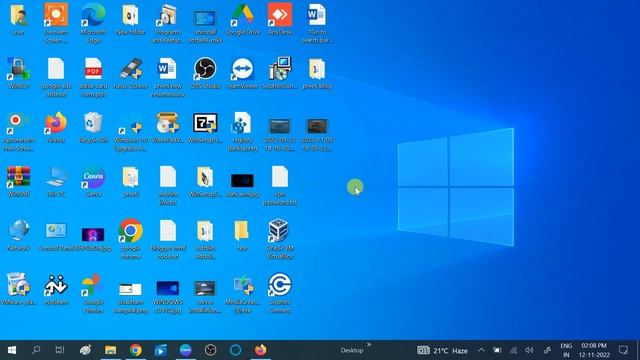
Task: Select the TeamViewer desktop shortcut
Action: [x=242, y=73]
